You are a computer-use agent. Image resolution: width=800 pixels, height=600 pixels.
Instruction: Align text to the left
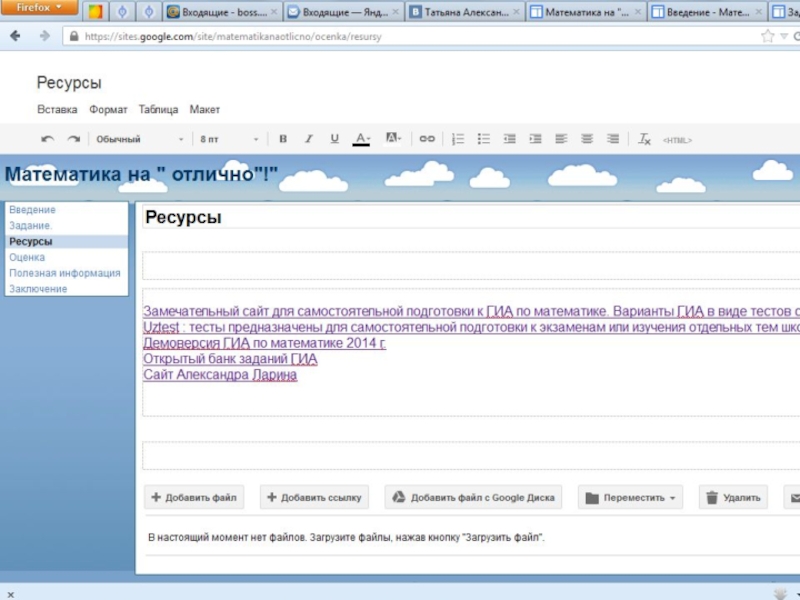click(x=561, y=139)
